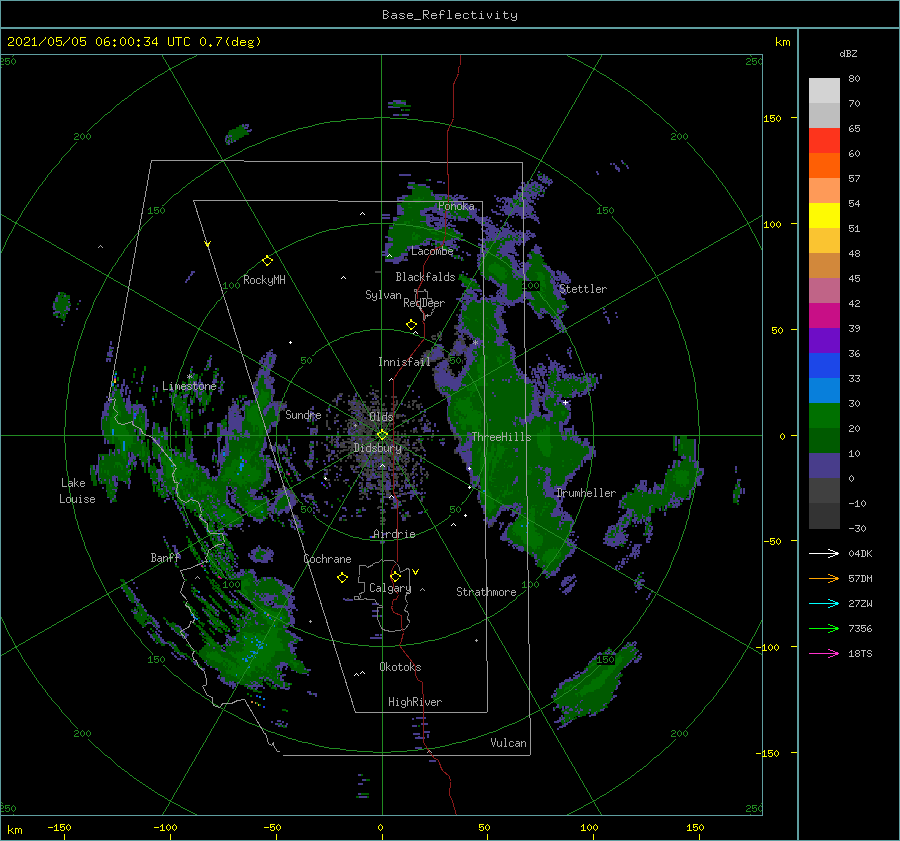The width and height of the screenshot is (900, 841).
Task: Click the yellow diamond marker below Cochrane
Action: click(342, 578)
